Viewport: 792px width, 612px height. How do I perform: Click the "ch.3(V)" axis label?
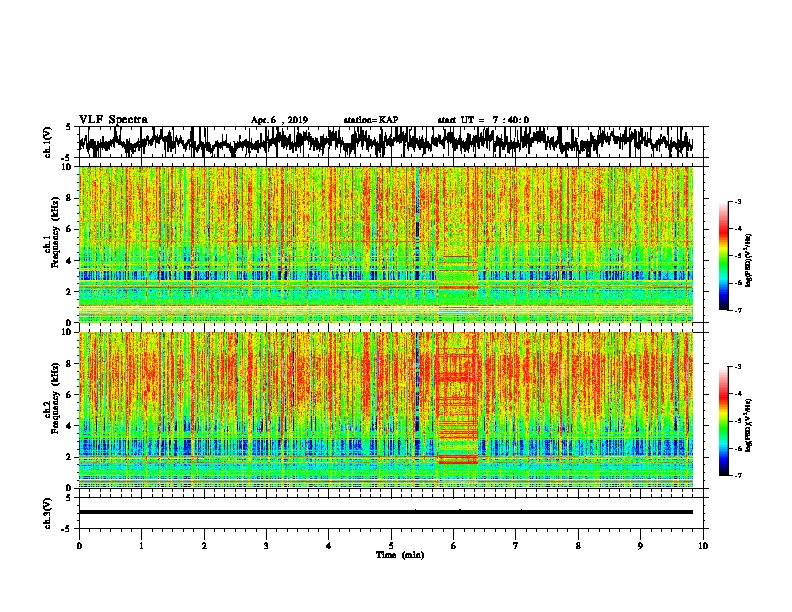(x=48, y=514)
